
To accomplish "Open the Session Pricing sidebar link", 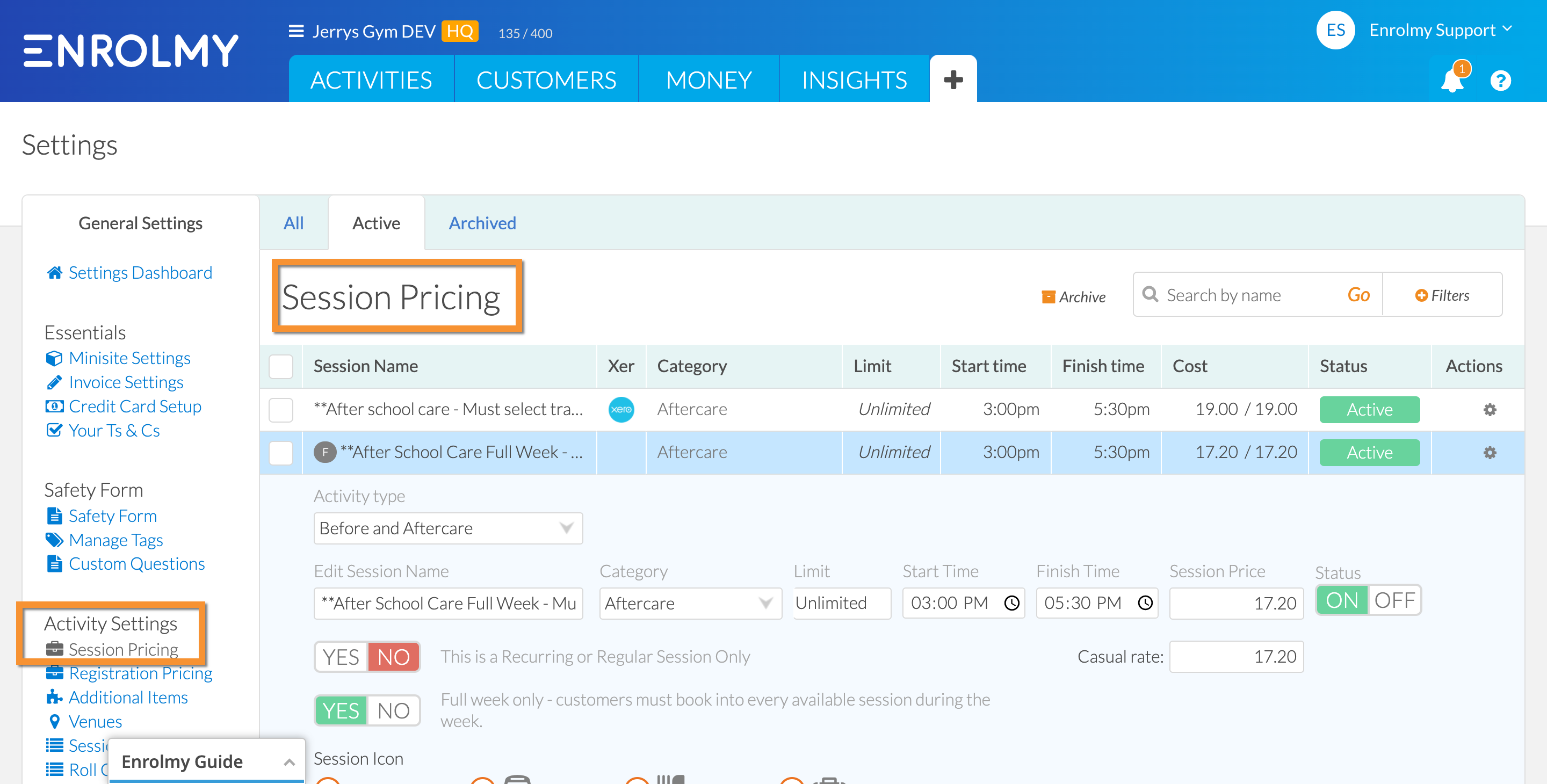I will (123, 649).
